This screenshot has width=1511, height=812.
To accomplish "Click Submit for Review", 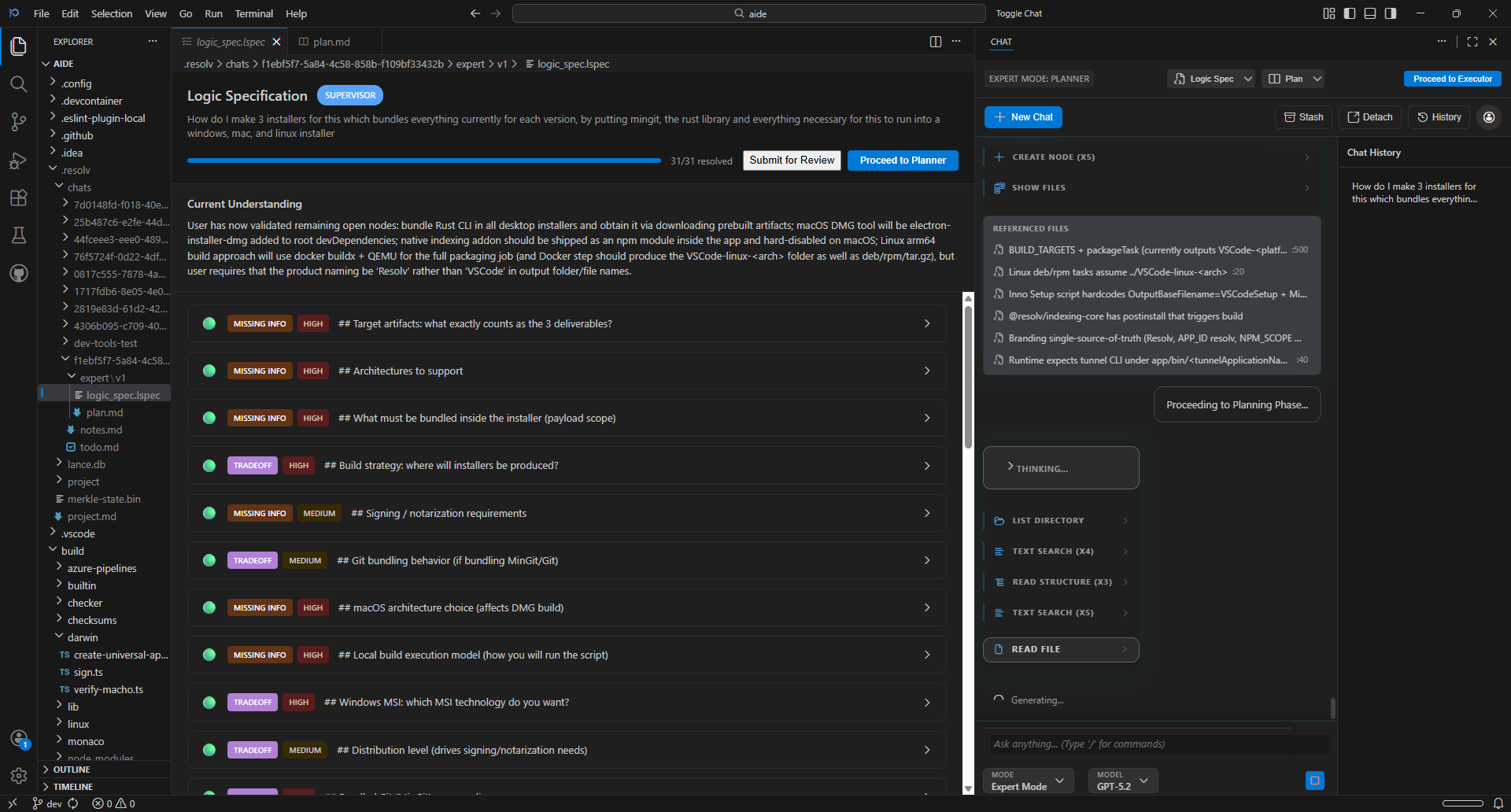I will point(791,160).
